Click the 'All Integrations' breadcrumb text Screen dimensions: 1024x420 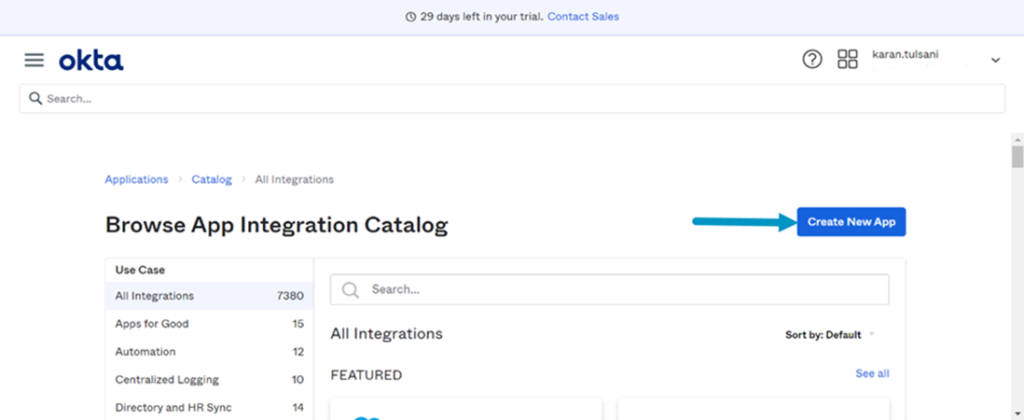click(x=294, y=179)
